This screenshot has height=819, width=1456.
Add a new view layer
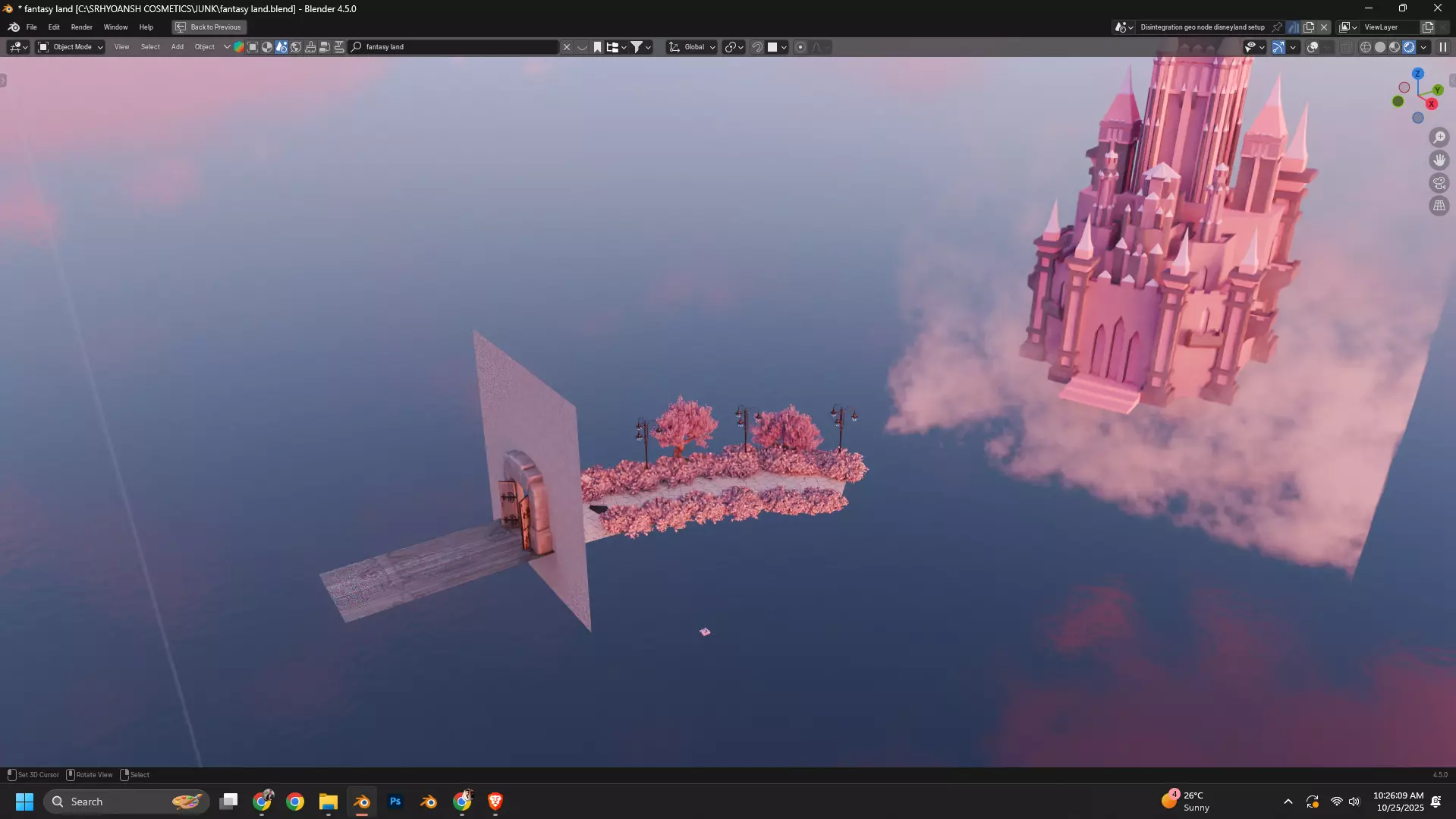point(1427,27)
